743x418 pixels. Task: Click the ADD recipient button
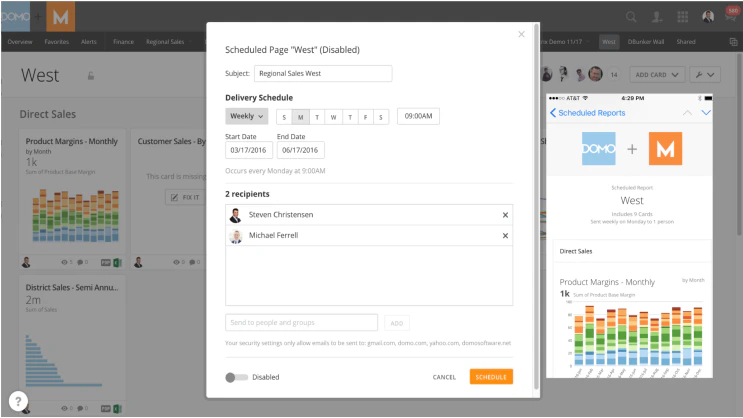[397, 323]
